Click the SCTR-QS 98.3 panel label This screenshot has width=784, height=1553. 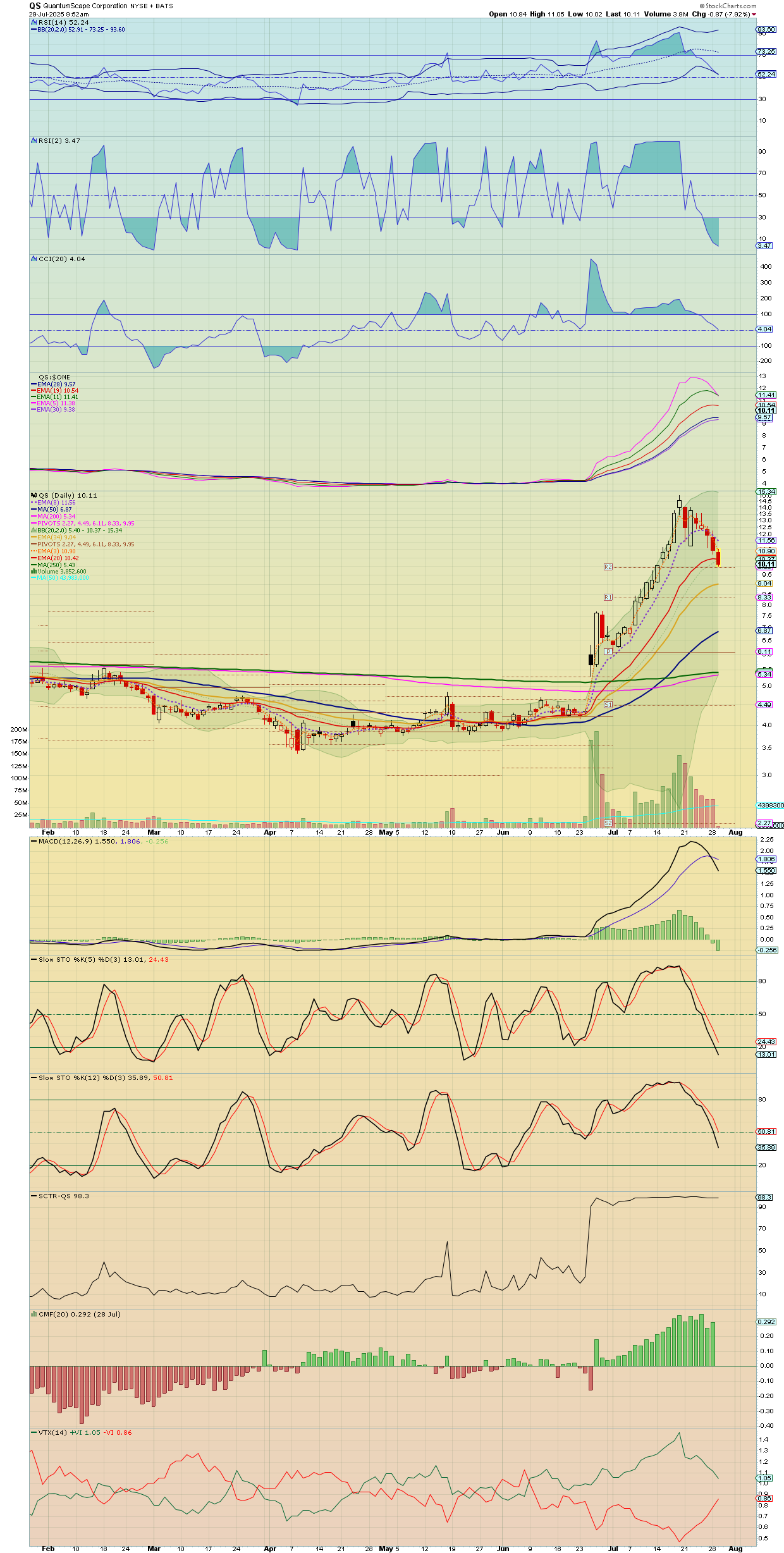[64, 1196]
